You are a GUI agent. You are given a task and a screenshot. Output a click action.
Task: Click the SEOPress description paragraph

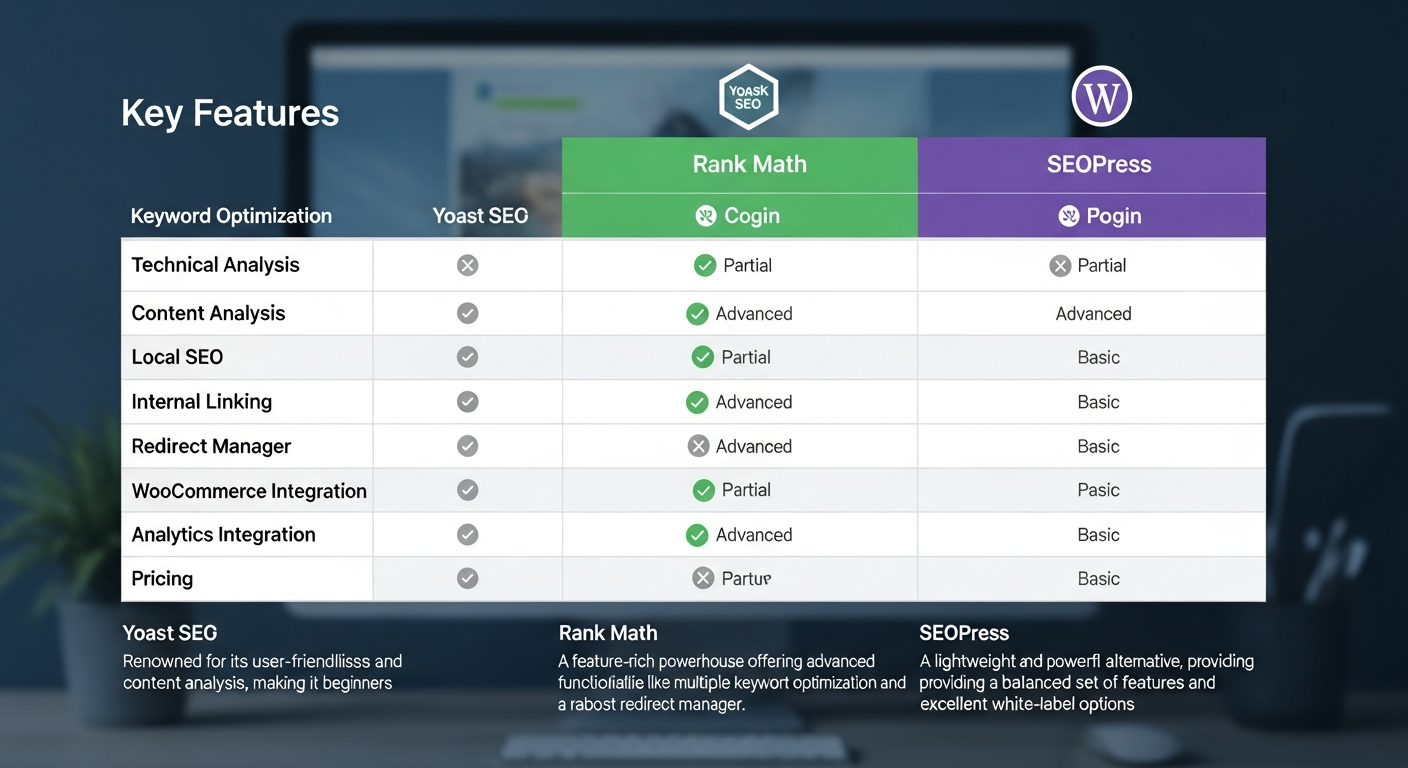point(1086,683)
